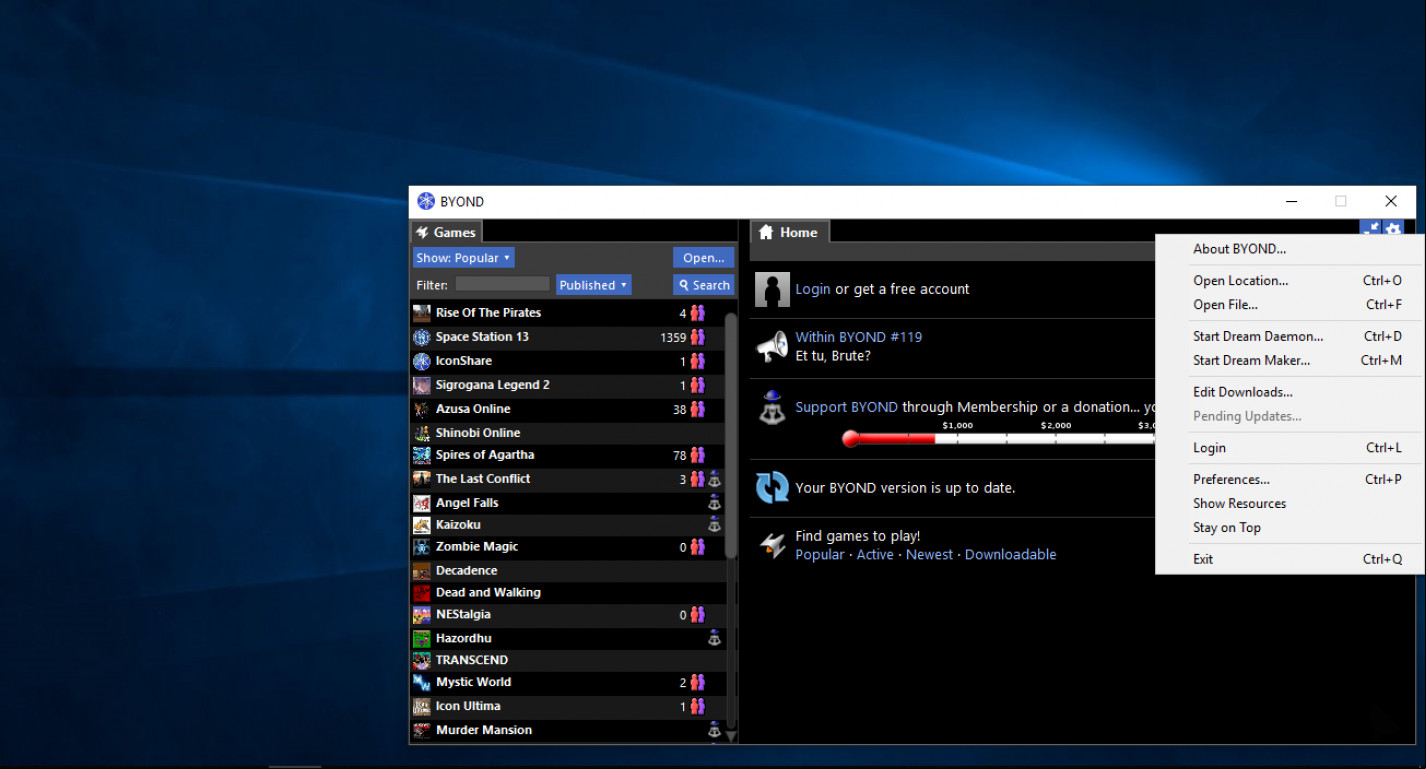Click the players icon on Space Station 13 row
The height and width of the screenshot is (769, 1426).
(697, 337)
